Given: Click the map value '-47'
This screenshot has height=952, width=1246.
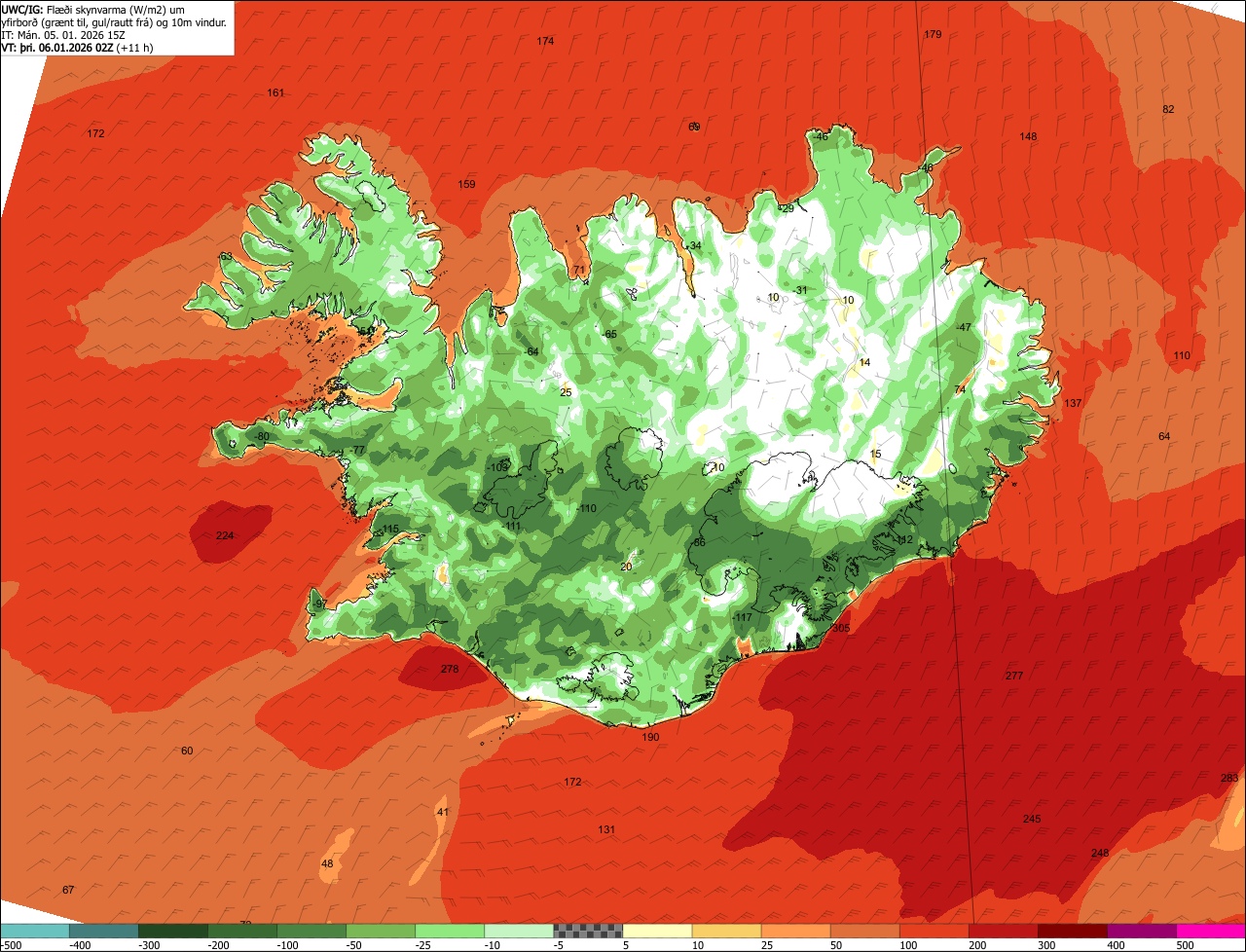Looking at the screenshot, I should [964, 327].
